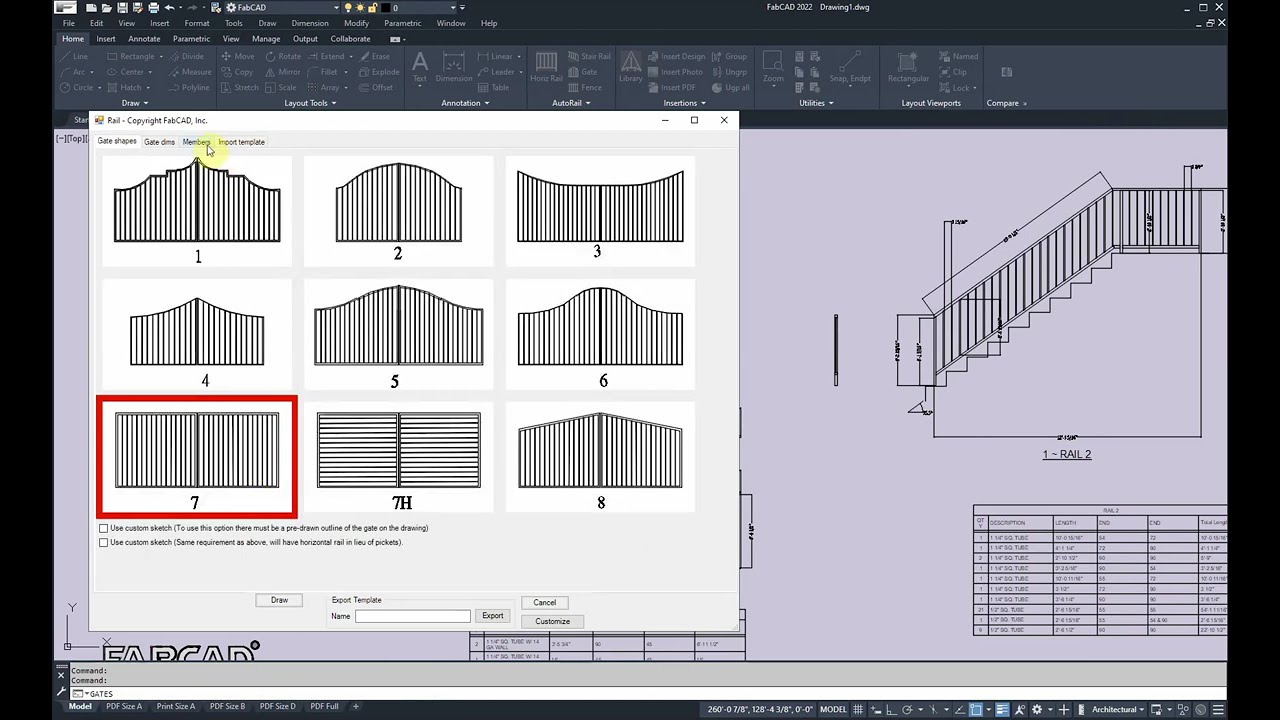Expand the AutoRail panel dropdown

(570, 103)
